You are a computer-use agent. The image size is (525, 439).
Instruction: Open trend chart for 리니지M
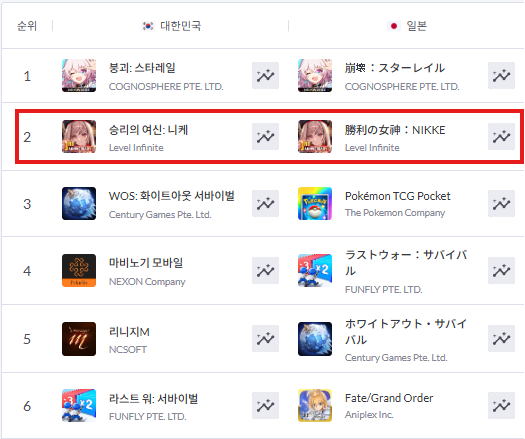click(265, 339)
